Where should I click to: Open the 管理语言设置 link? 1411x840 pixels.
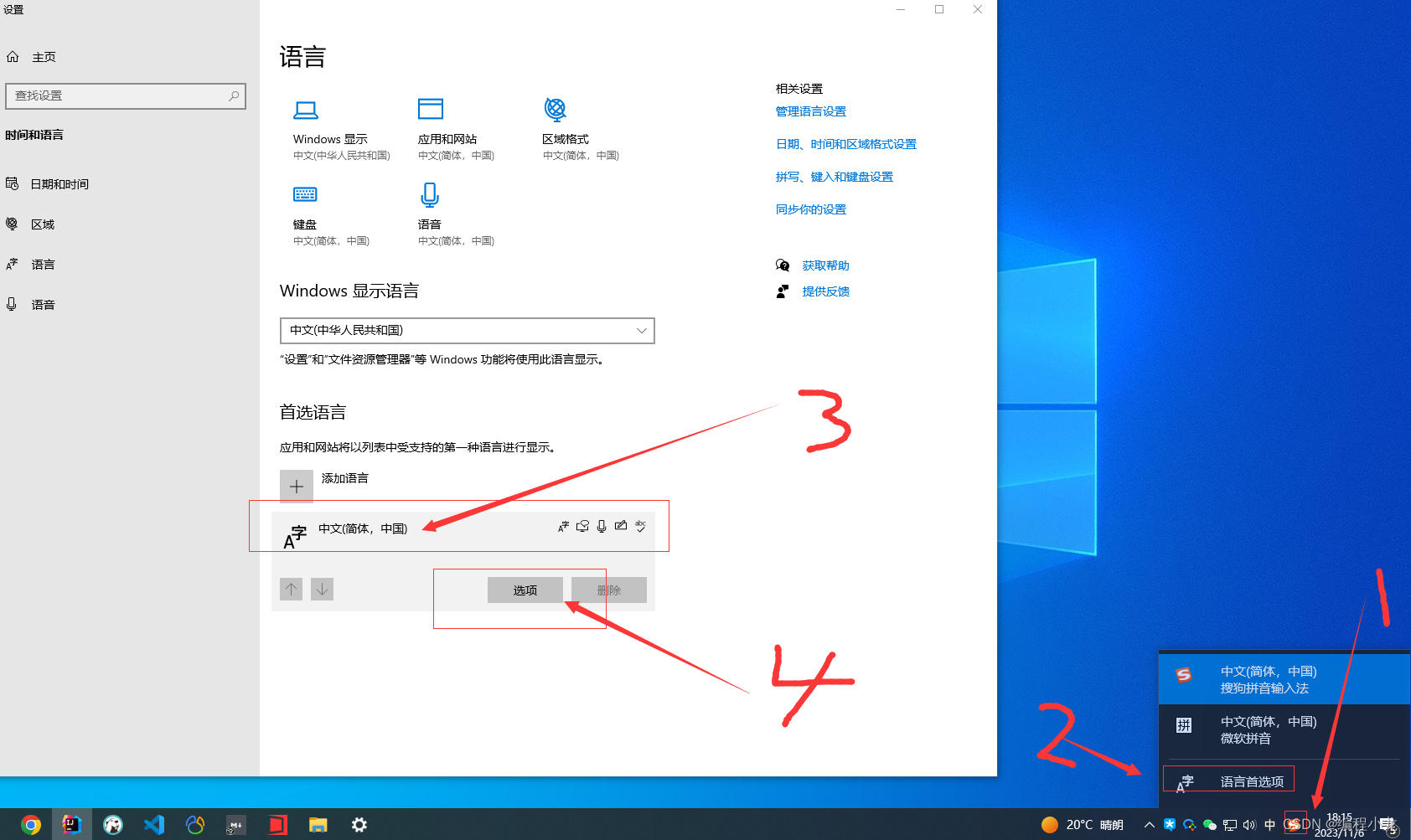point(810,111)
